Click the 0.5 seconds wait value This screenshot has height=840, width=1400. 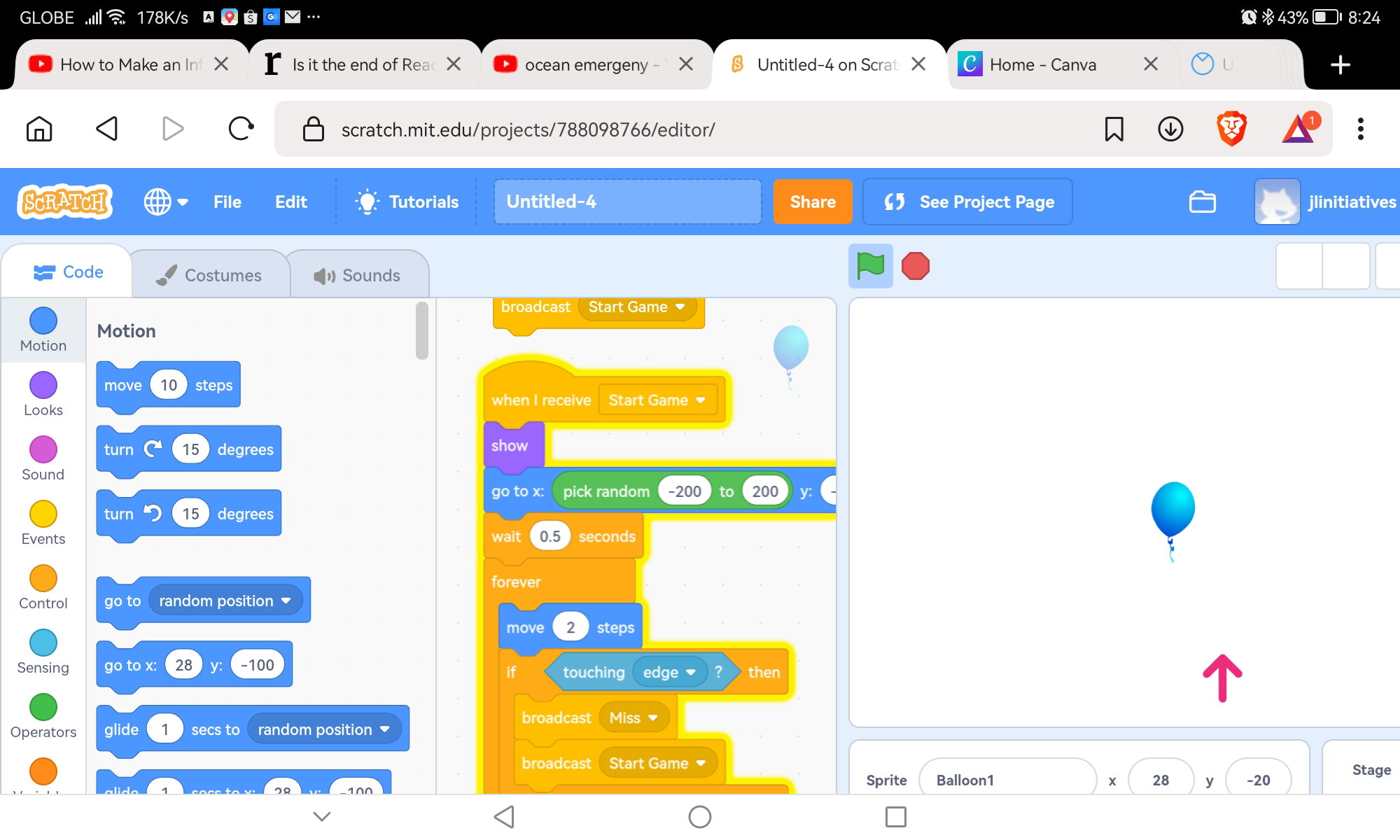550,537
